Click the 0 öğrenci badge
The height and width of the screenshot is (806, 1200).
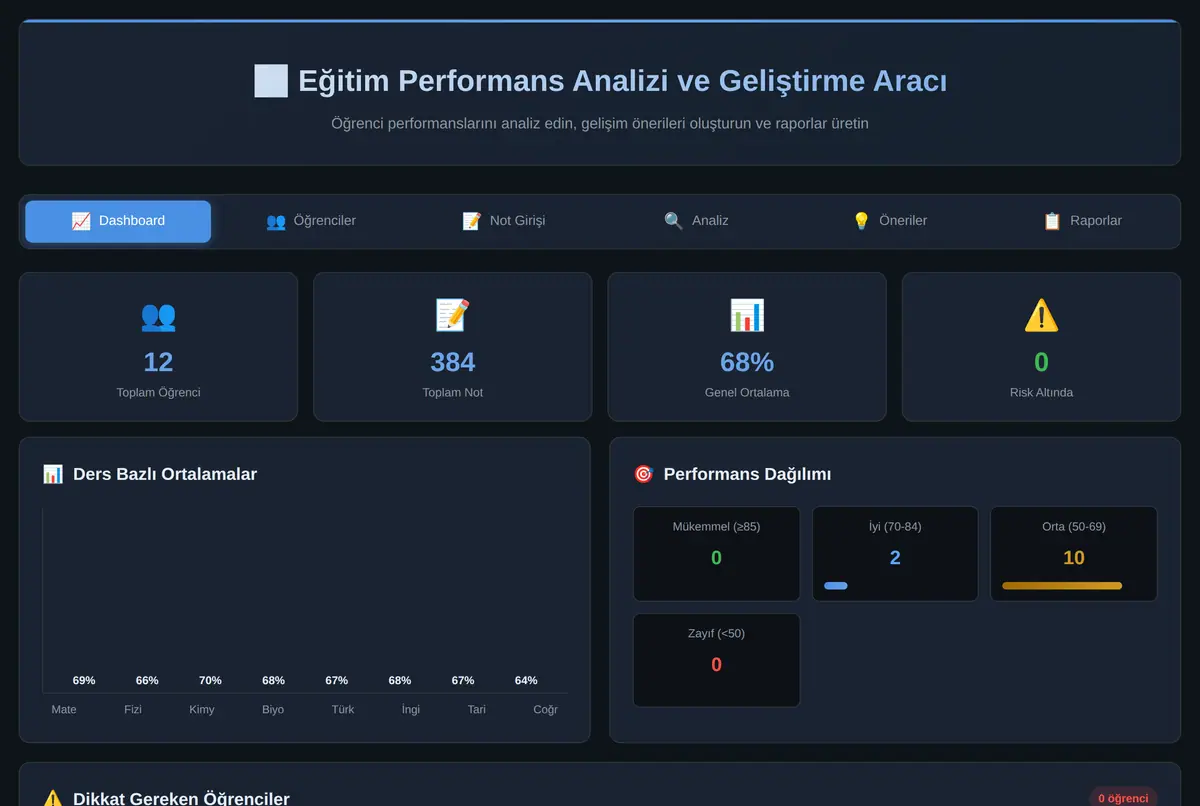point(1123,798)
